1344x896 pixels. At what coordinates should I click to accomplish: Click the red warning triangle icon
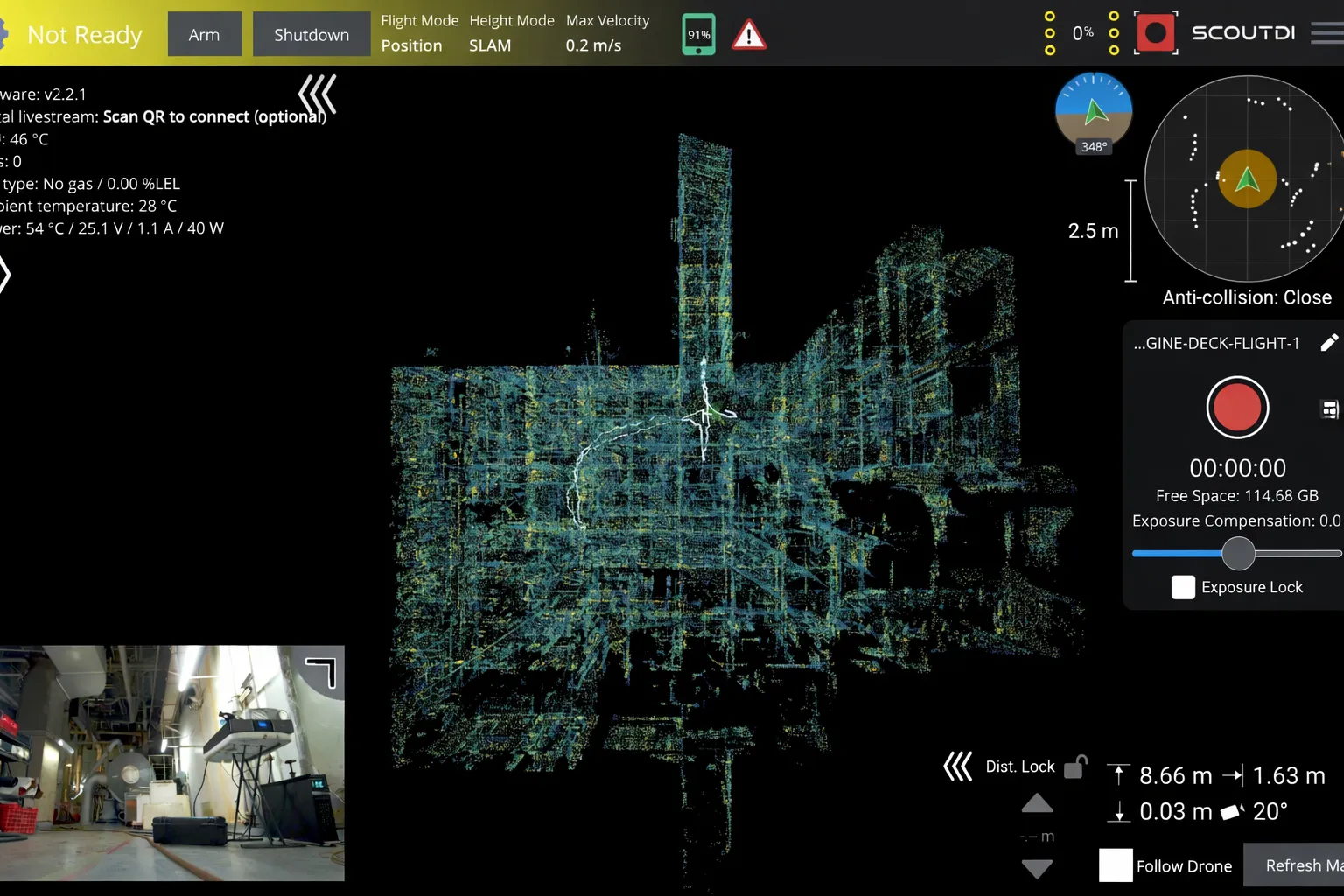coord(748,35)
